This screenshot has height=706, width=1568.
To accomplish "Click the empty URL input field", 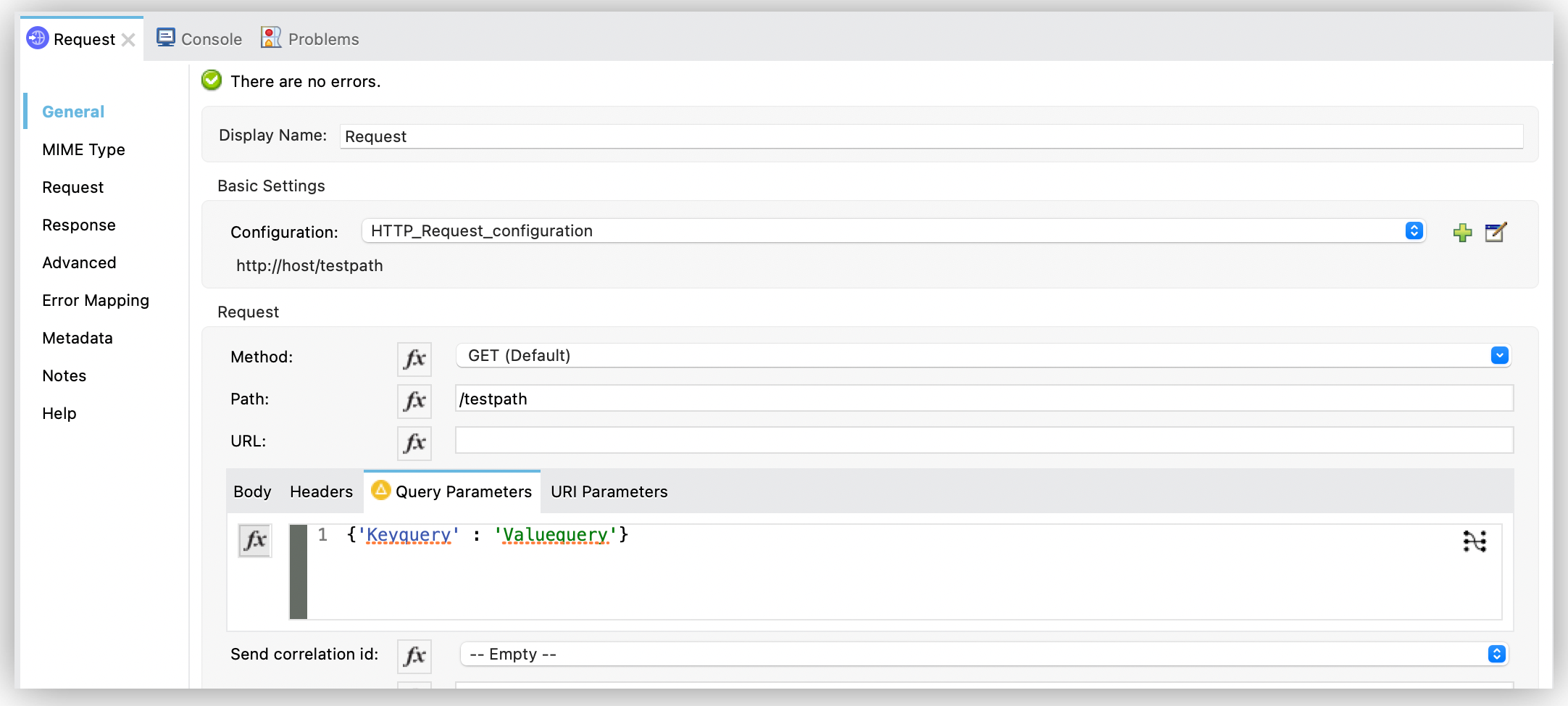I will pos(985,441).
